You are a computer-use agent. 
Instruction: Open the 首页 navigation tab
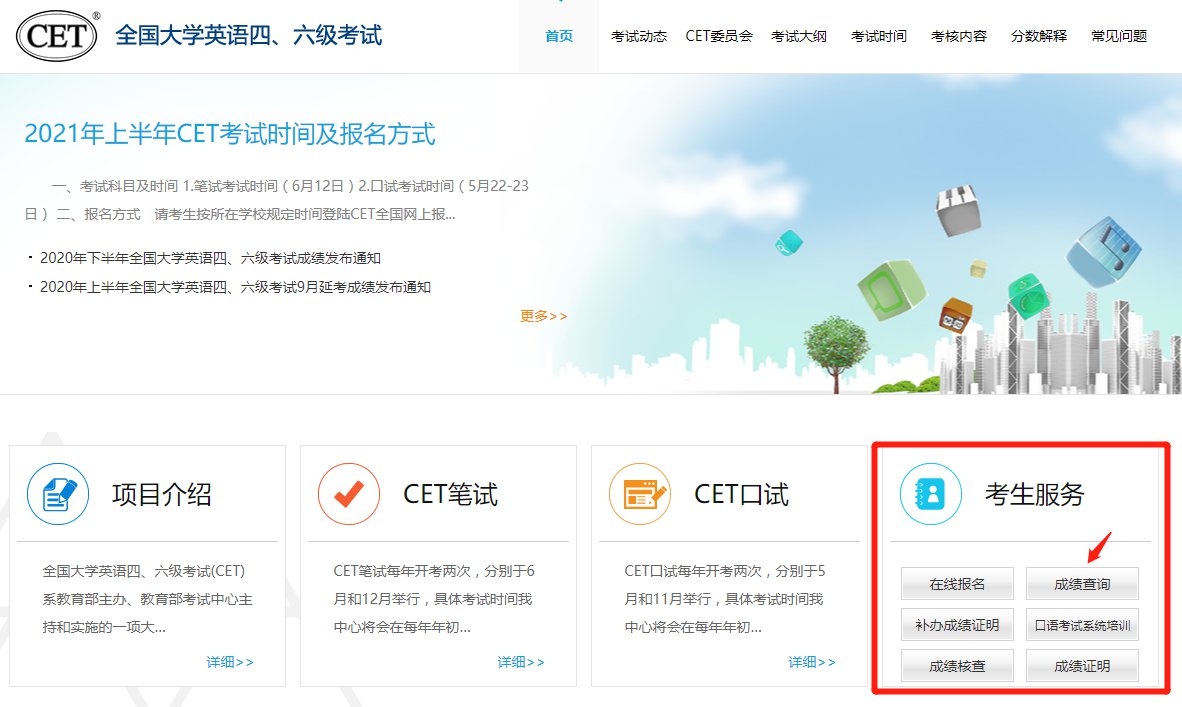click(x=559, y=37)
